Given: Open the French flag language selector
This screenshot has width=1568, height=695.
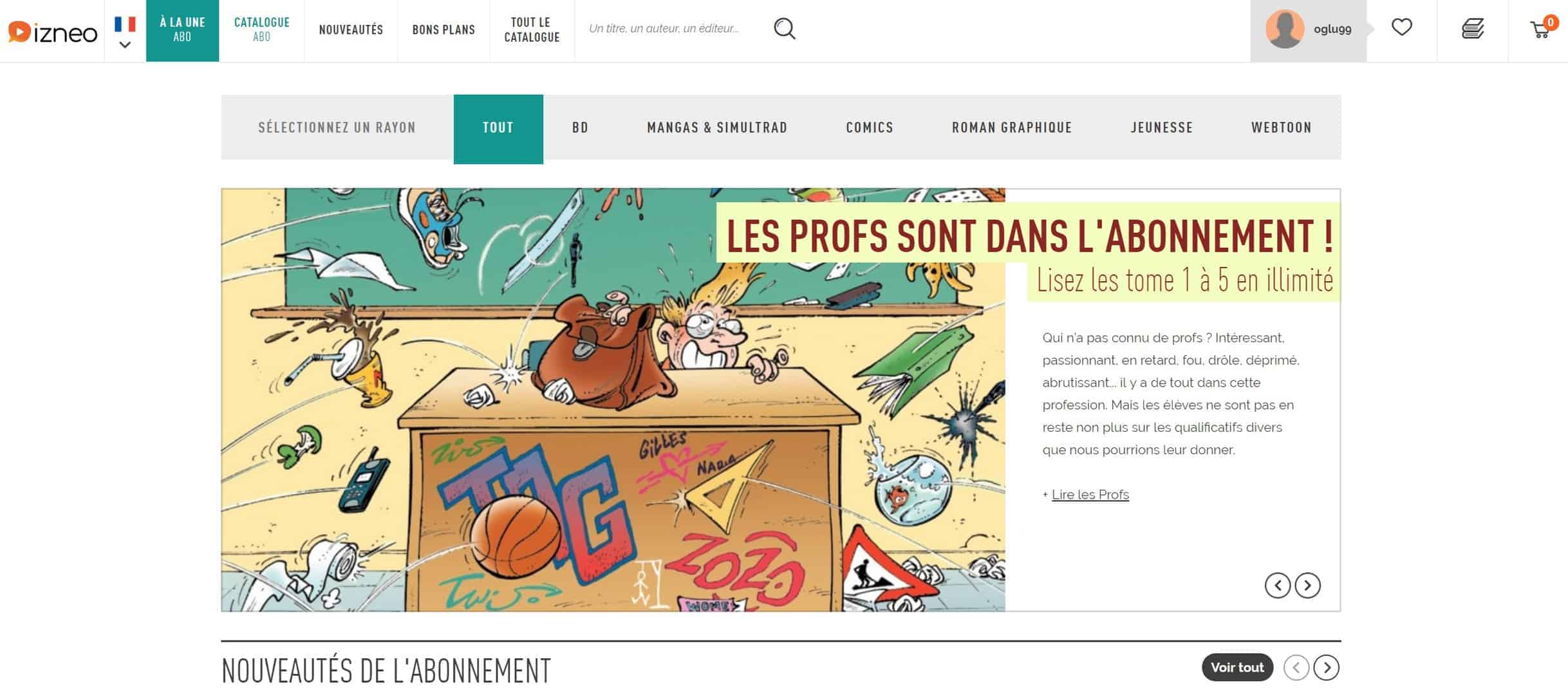Looking at the screenshot, I should tap(125, 32).
